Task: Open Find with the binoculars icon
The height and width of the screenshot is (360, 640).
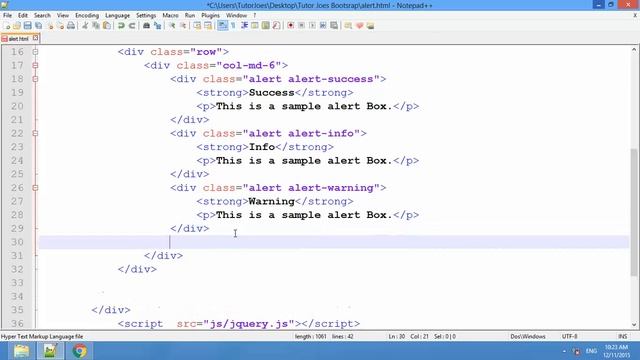Action: (x=146, y=26)
